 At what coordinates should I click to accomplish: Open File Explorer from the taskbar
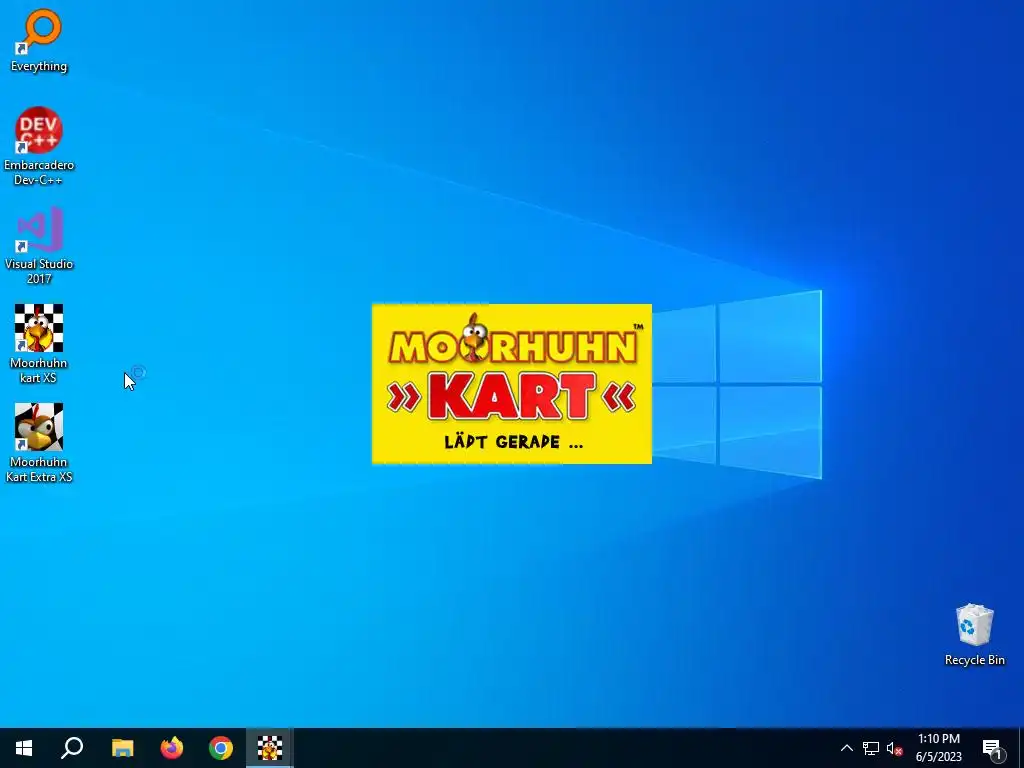point(122,748)
